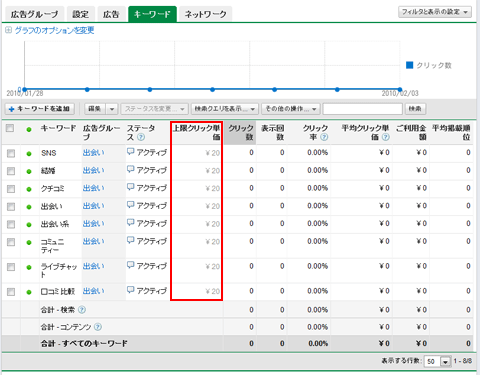Select the キーワード tab

click(x=152, y=14)
